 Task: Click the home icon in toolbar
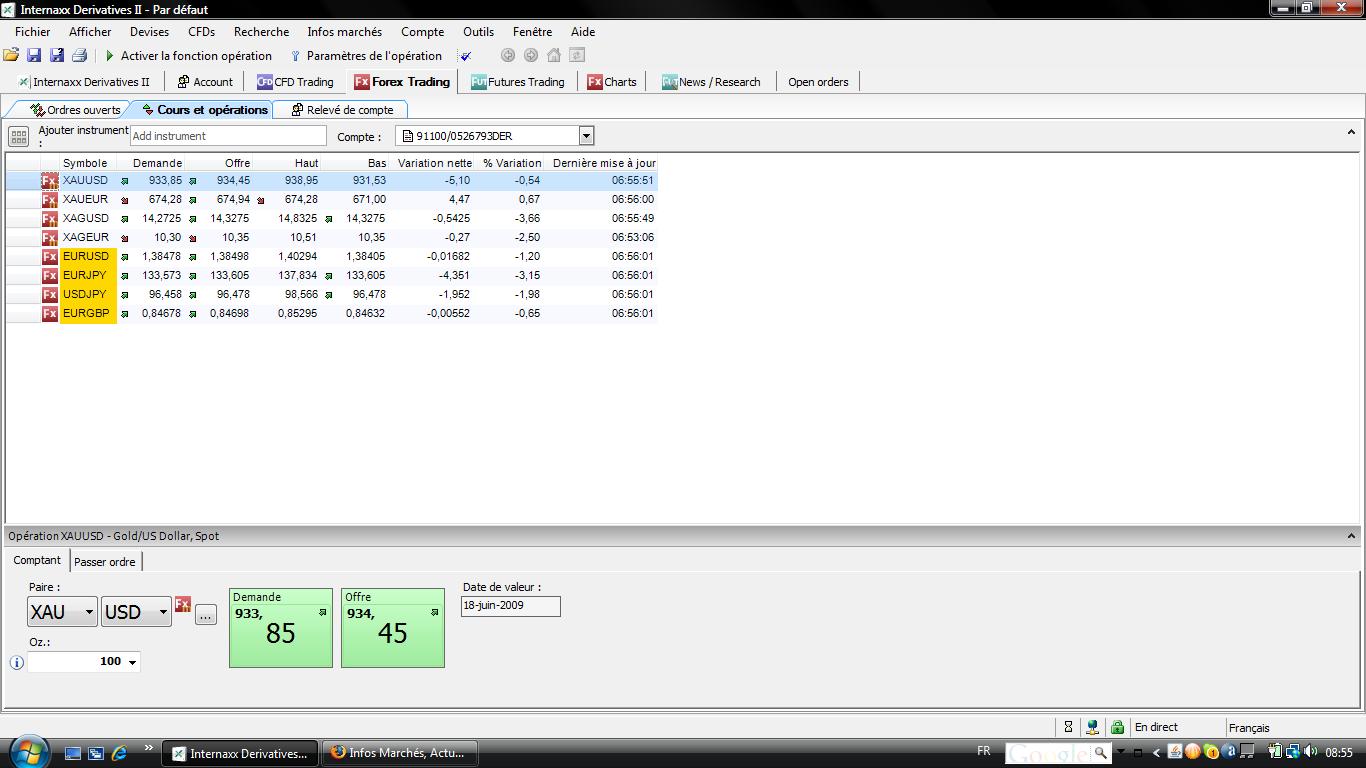point(554,56)
